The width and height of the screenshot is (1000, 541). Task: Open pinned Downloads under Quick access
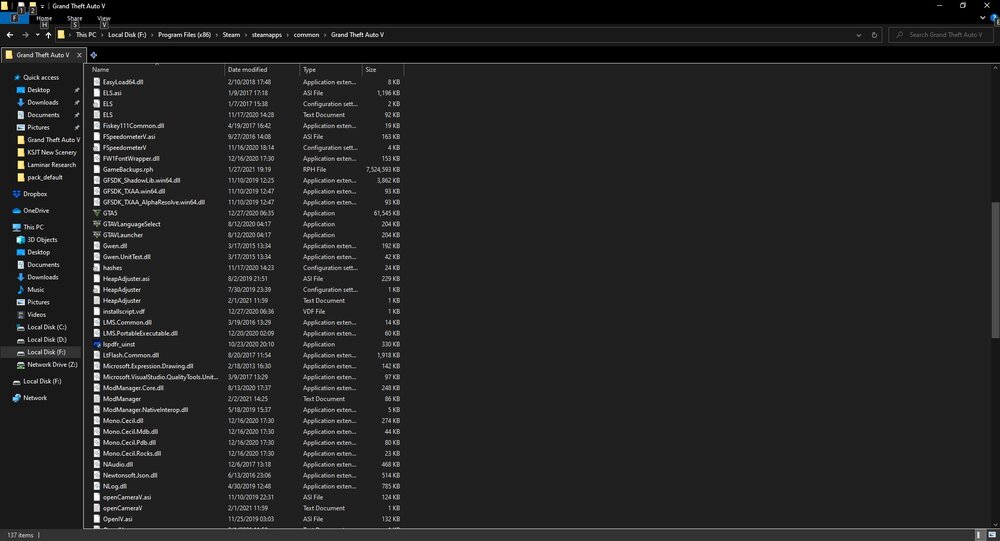tap(43, 102)
